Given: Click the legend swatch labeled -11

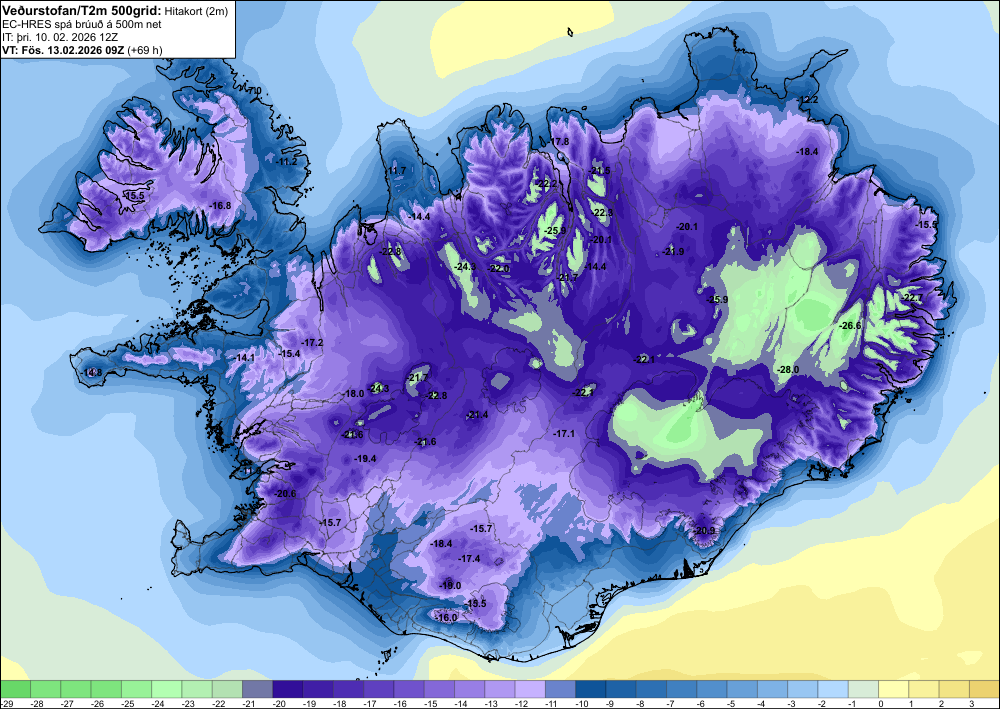Looking at the screenshot, I should point(560,689).
